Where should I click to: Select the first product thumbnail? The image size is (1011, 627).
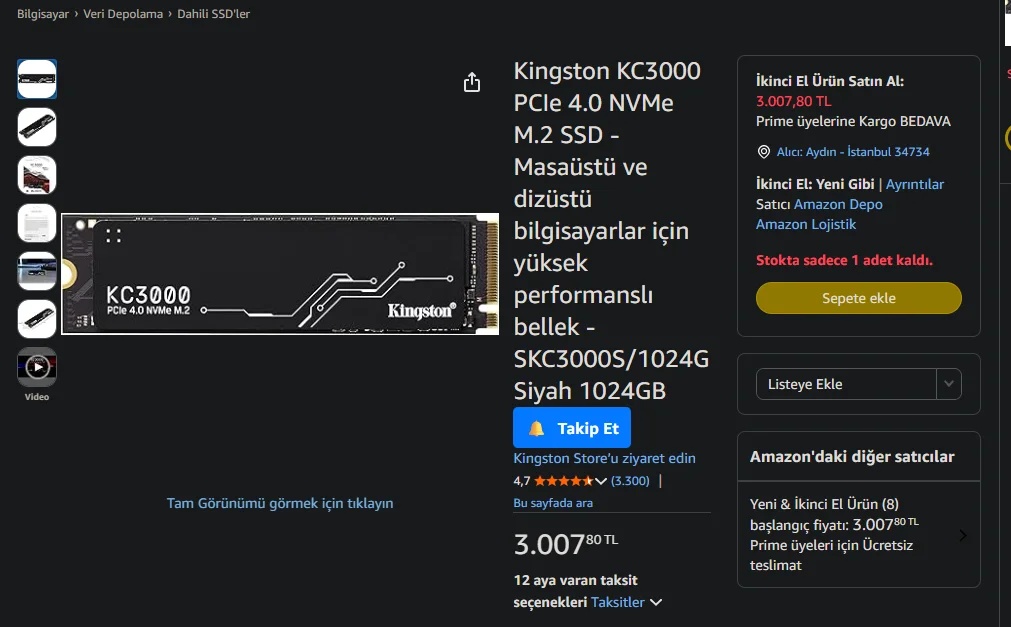pyautogui.click(x=37, y=79)
